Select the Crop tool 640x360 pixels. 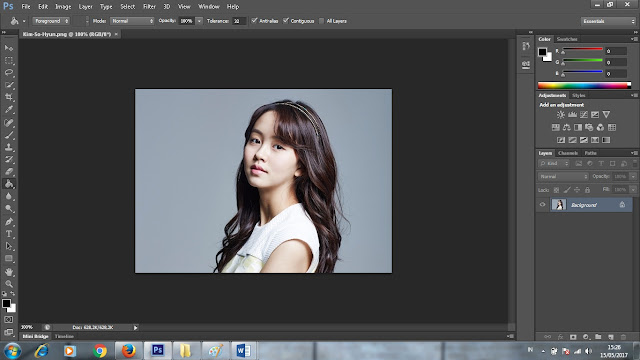tap(9, 97)
